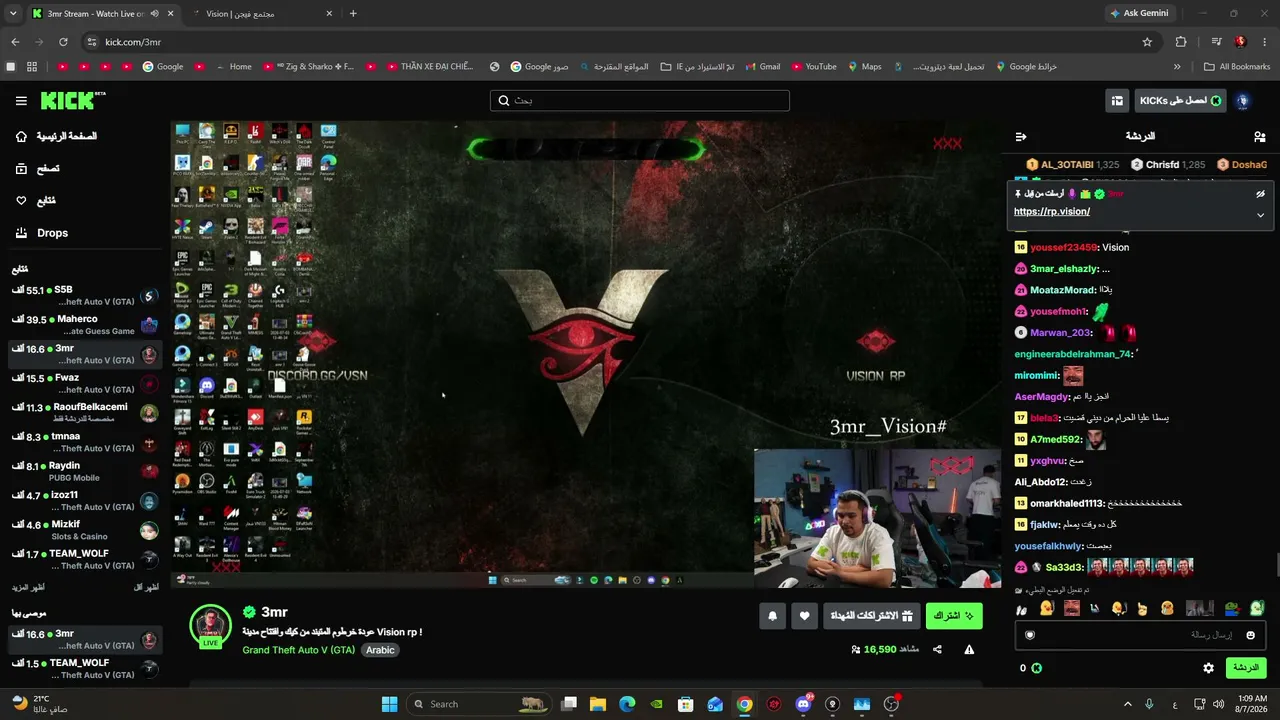1280x720 pixels.
Task: Click username youssef23459 in chat
Action: point(1064,248)
